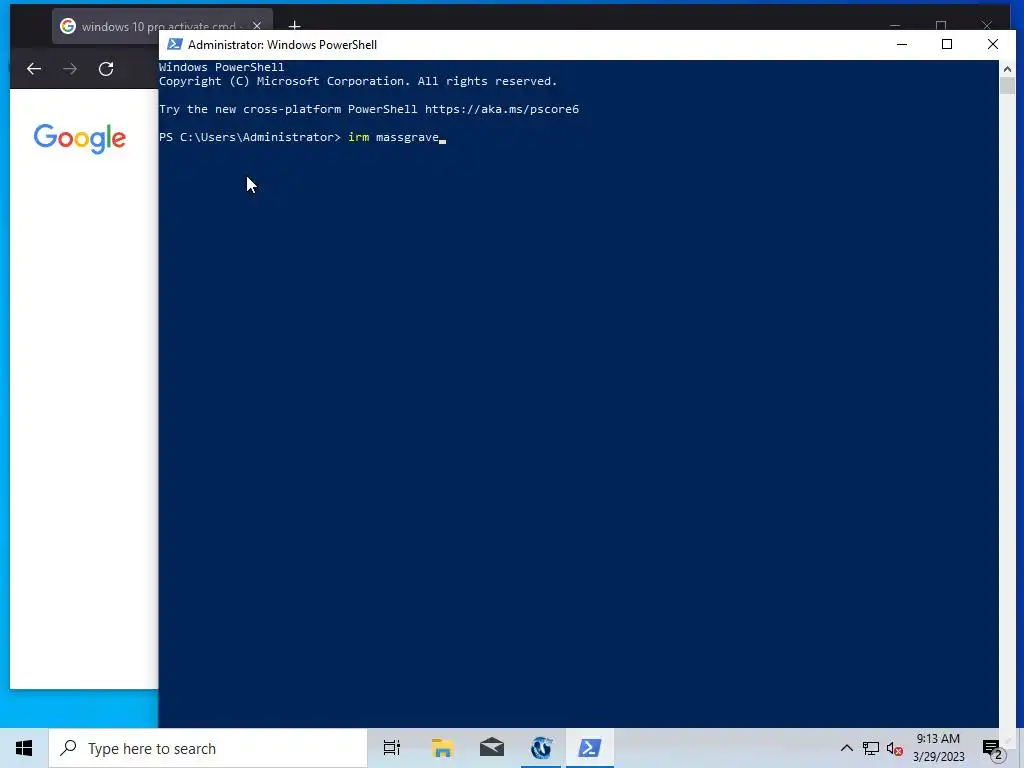The image size is (1024, 768).
Task: Click the 'PS C:\Users\Administrator>' prompt
Action: [x=249, y=137]
